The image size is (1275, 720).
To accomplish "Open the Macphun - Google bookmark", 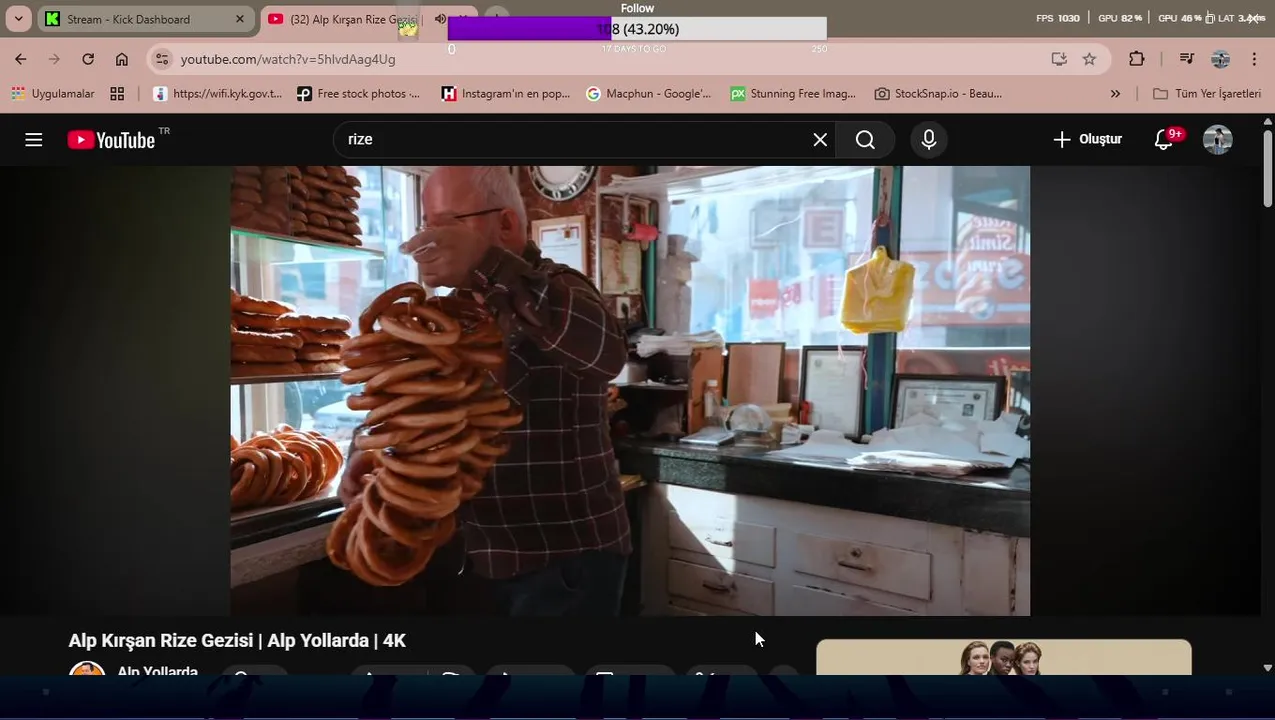I will pos(648,94).
